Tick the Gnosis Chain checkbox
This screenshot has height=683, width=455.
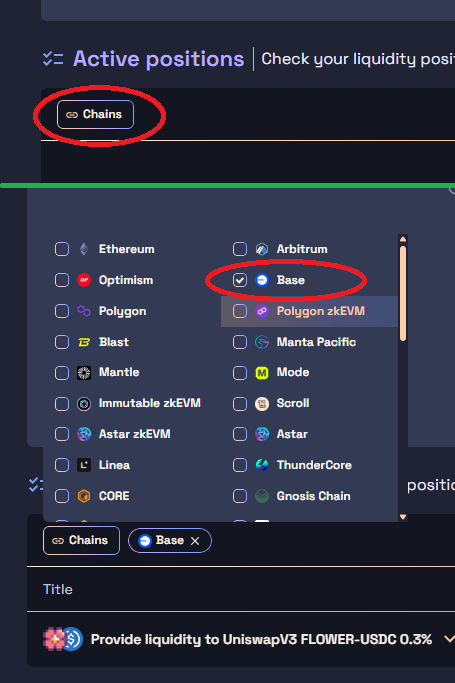240,496
